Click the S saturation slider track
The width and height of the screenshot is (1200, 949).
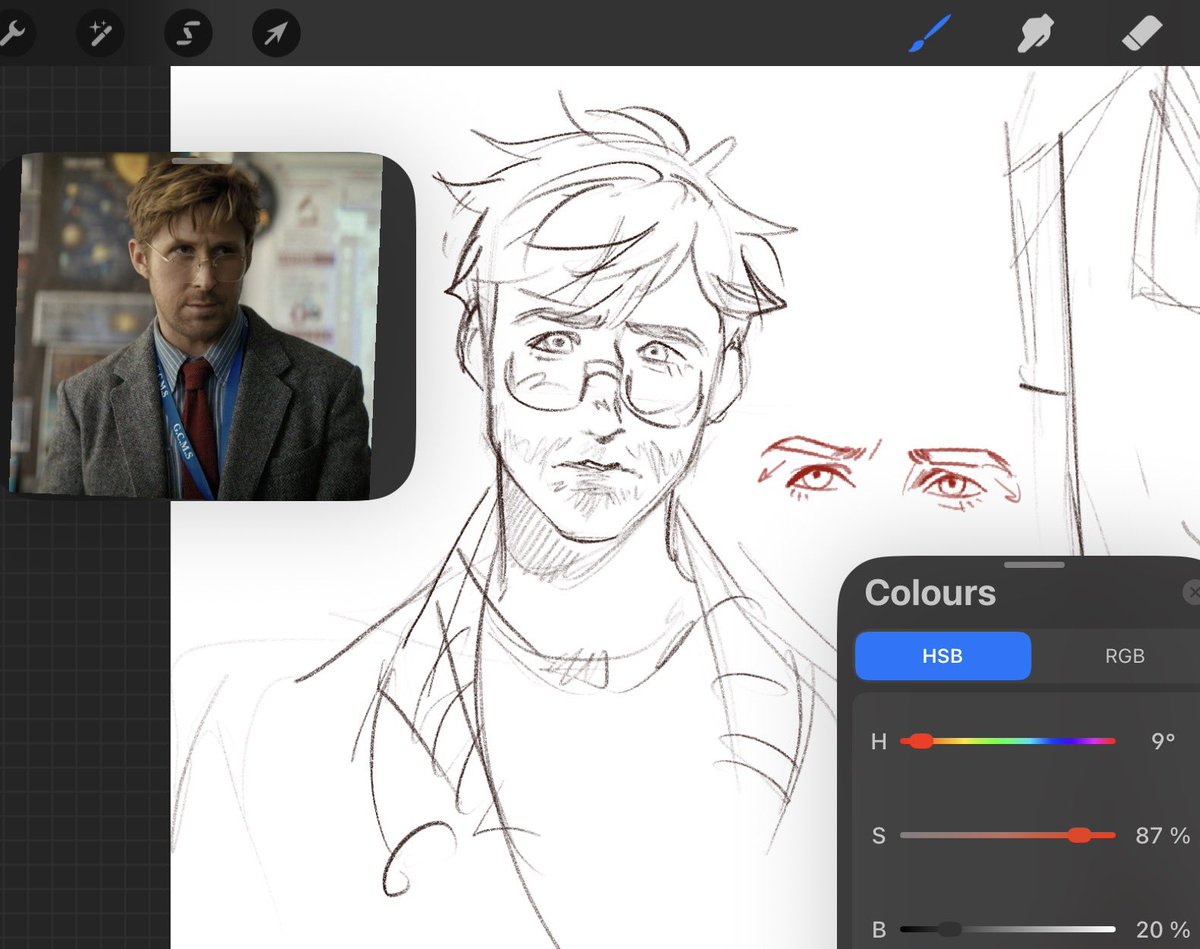point(1007,835)
